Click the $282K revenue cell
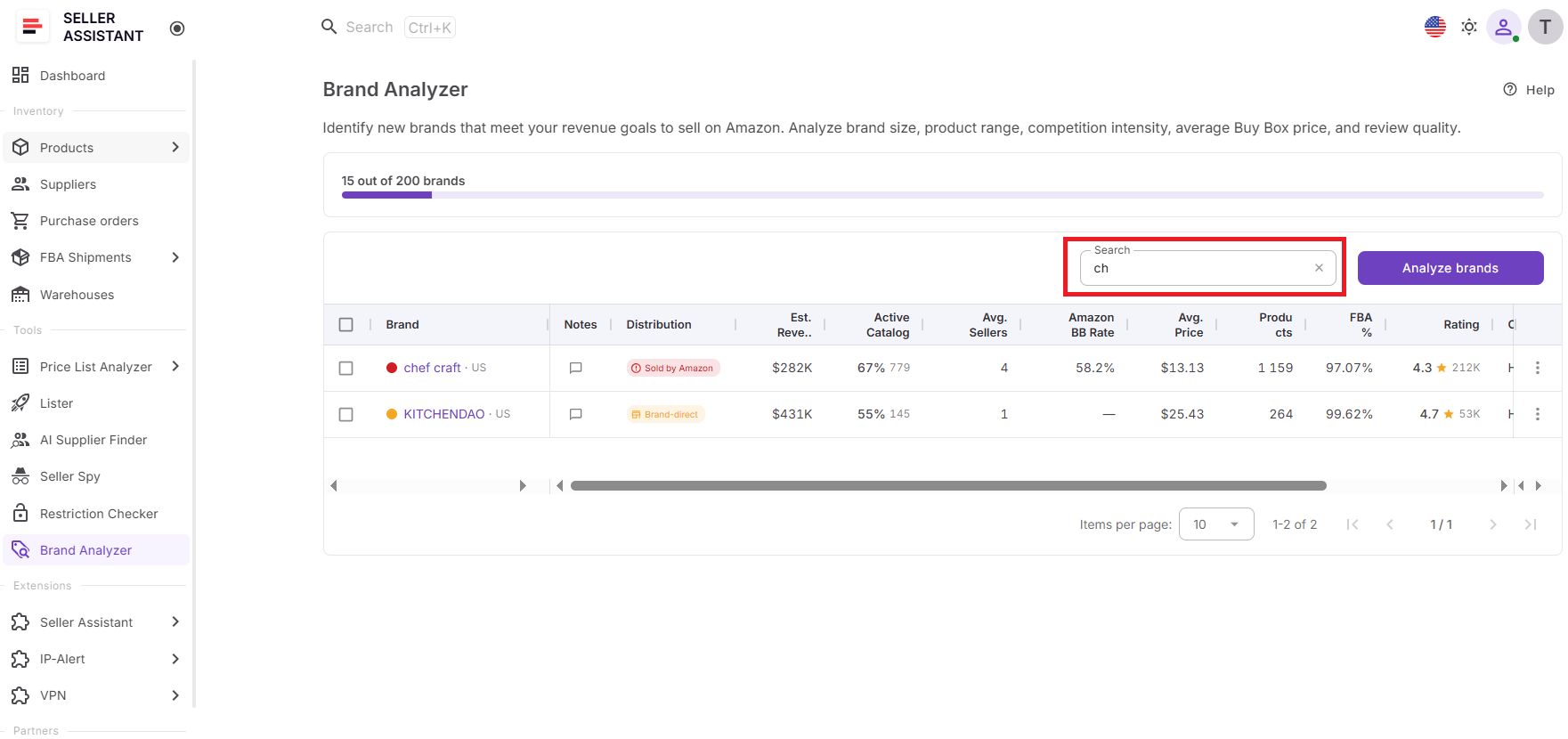 coord(792,368)
